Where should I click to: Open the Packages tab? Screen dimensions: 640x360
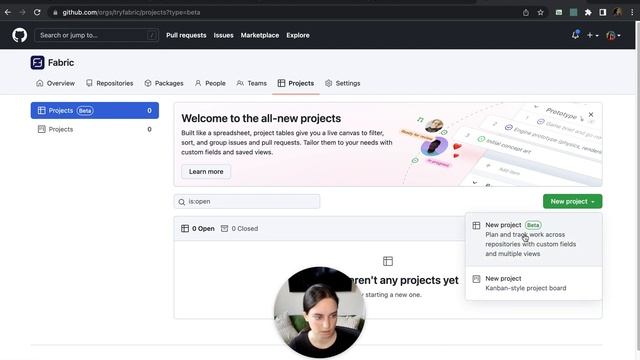[x=164, y=83]
